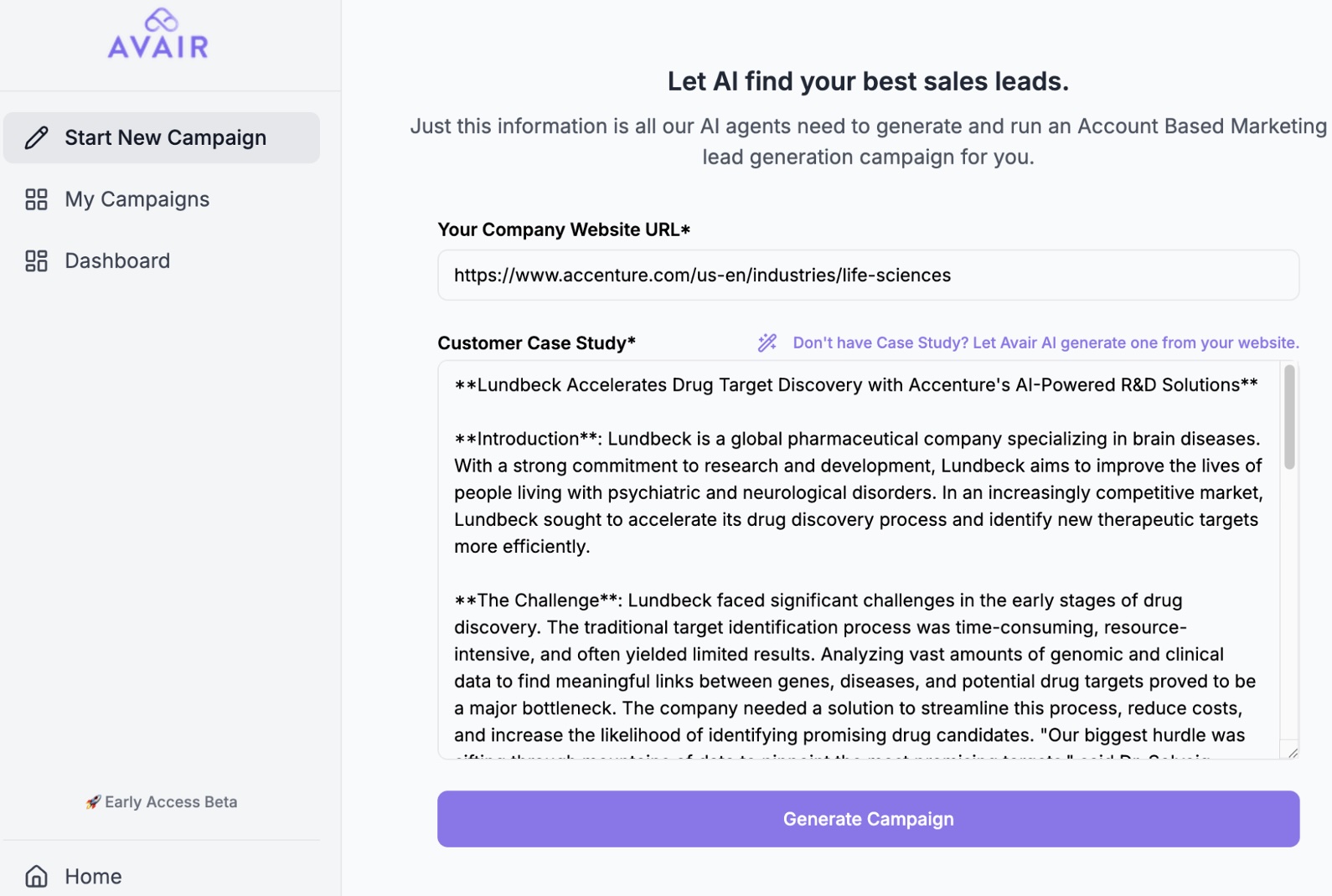The width and height of the screenshot is (1332, 896).
Task: Click the Early Access Beta label text
Action: pyautogui.click(x=171, y=802)
